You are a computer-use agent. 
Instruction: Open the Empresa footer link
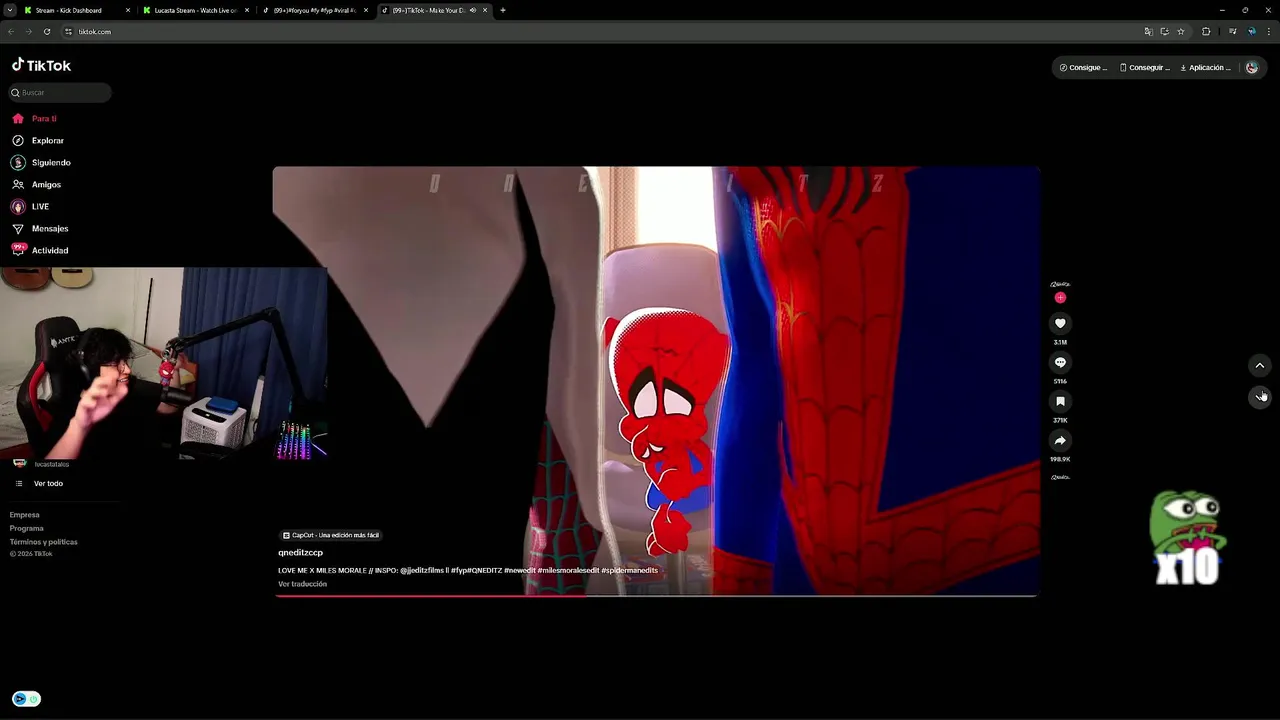pos(25,515)
